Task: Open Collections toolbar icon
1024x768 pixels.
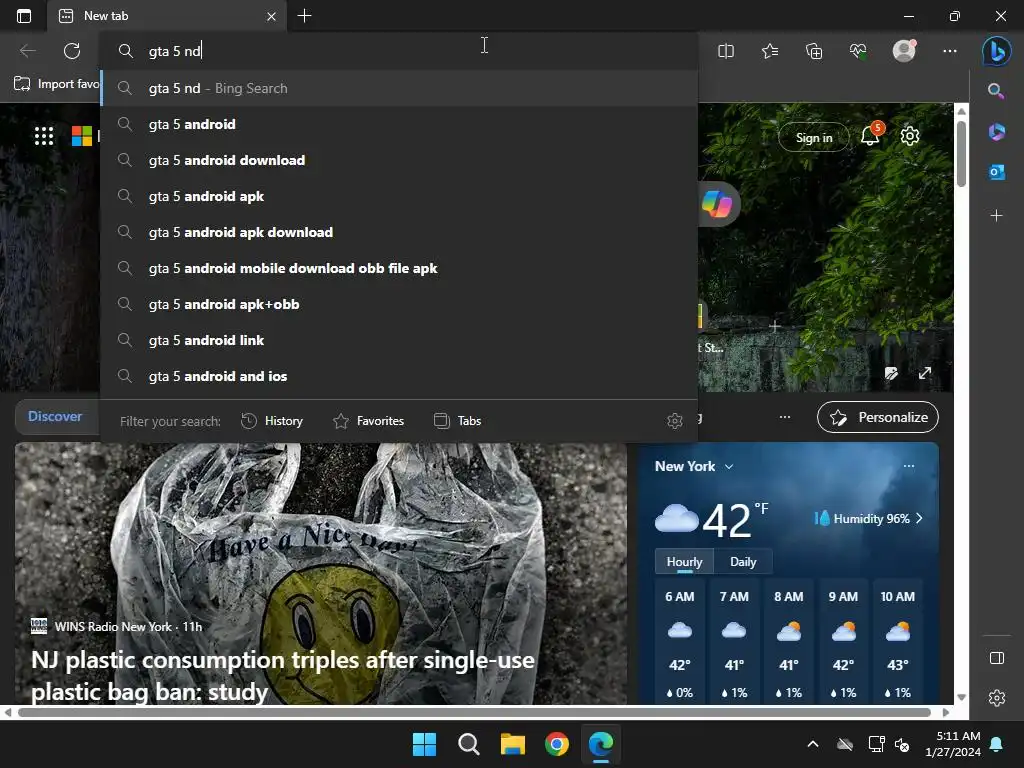Action: [x=814, y=51]
